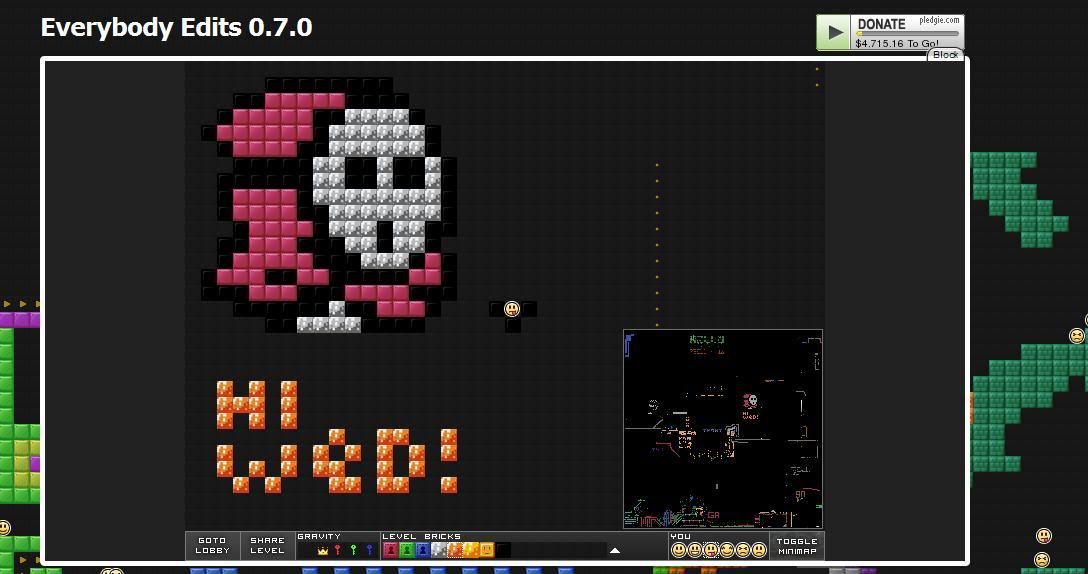The image size is (1088, 574).
Task: Choose the yellow gold brick
Action: (x=471, y=550)
